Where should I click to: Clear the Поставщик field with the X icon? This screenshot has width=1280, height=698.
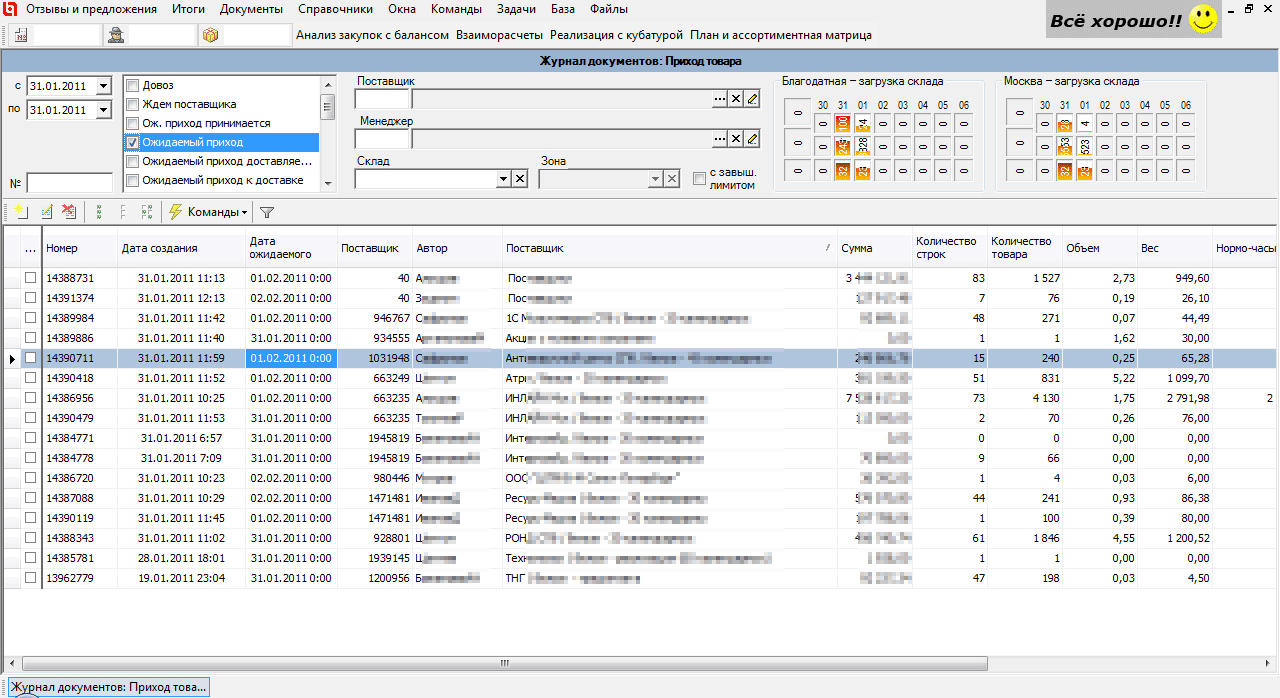[x=735, y=98]
